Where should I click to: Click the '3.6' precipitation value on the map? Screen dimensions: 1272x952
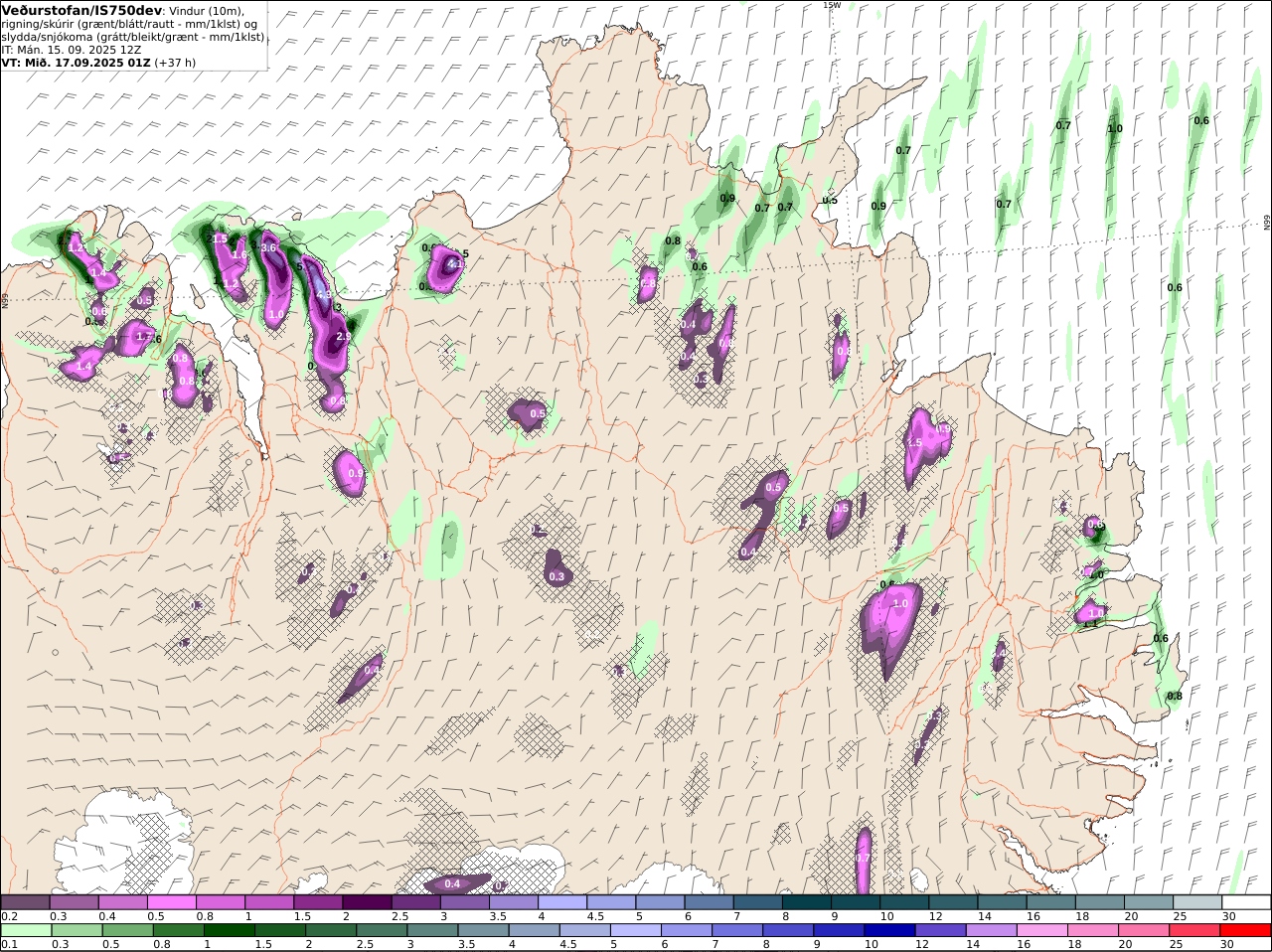click(268, 247)
